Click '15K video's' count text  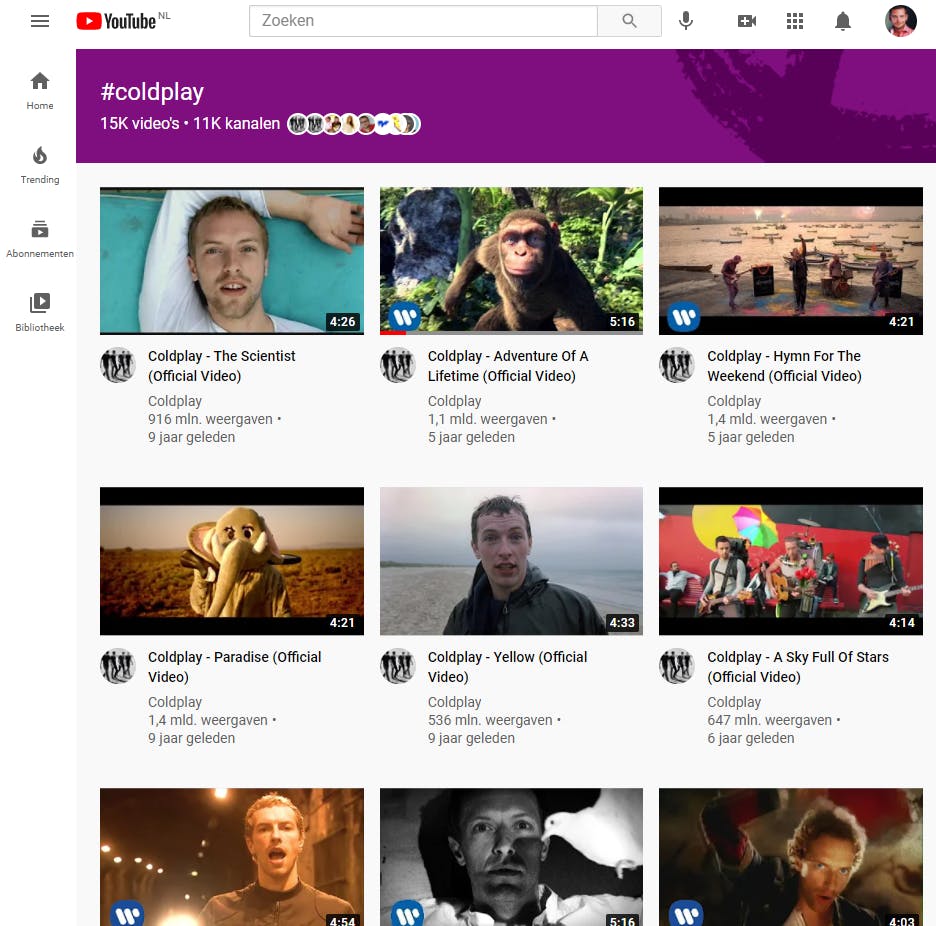pos(140,124)
